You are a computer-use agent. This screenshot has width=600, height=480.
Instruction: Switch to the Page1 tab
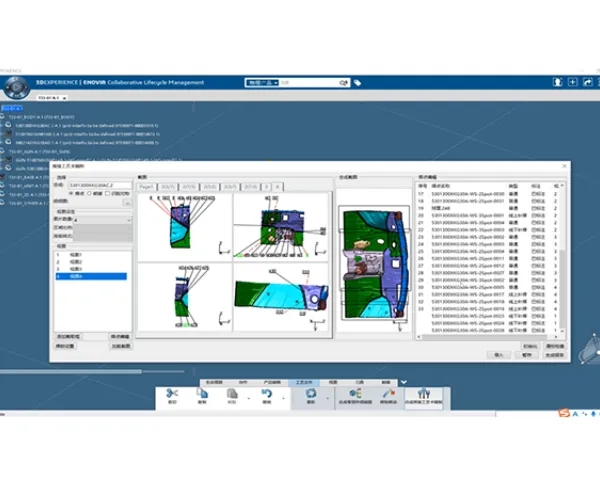click(146, 187)
